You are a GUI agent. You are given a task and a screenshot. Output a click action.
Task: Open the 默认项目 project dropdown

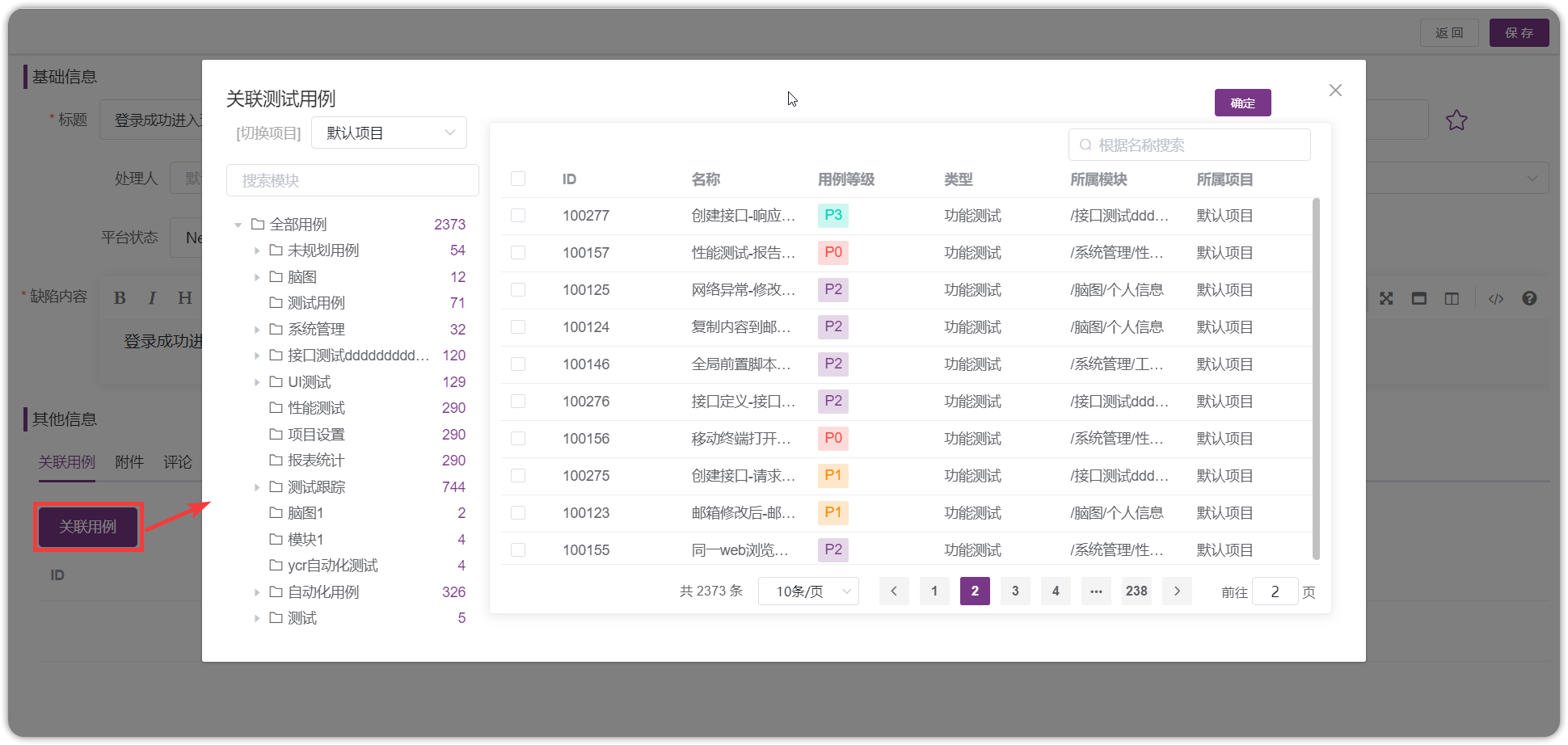click(389, 133)
